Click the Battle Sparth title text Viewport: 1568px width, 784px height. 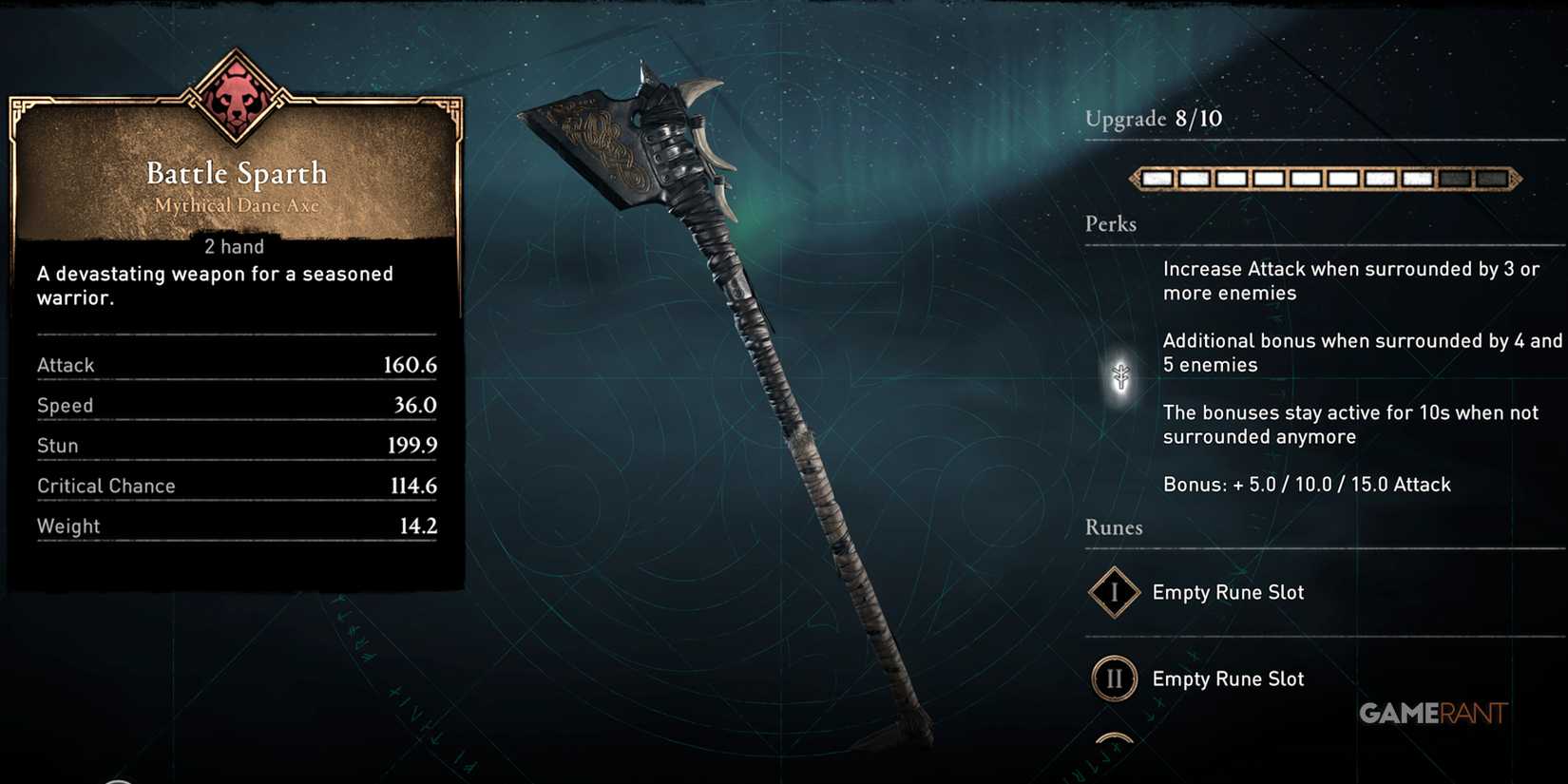tap(237, 173)
